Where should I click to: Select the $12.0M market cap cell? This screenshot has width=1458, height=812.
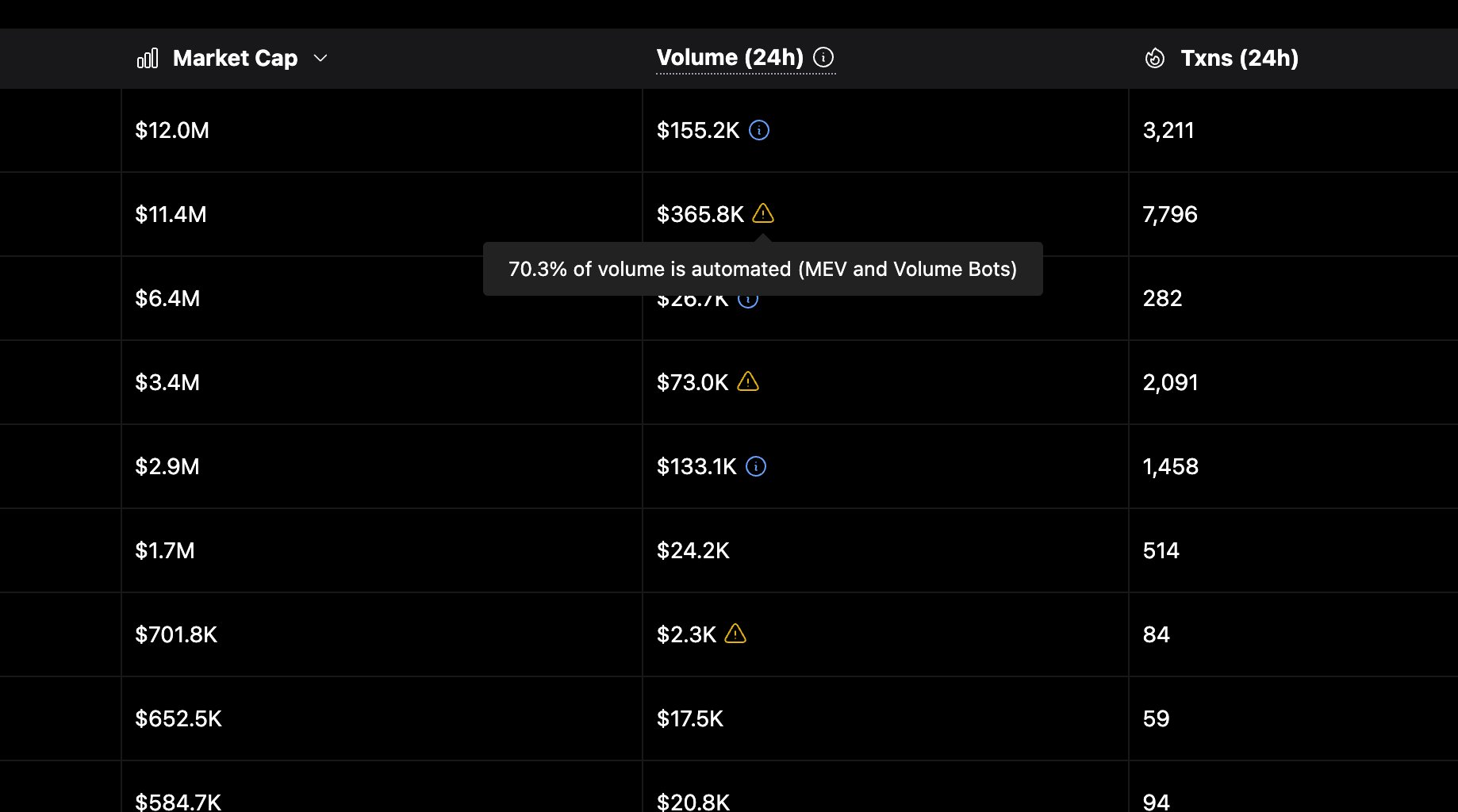[172, 130]
